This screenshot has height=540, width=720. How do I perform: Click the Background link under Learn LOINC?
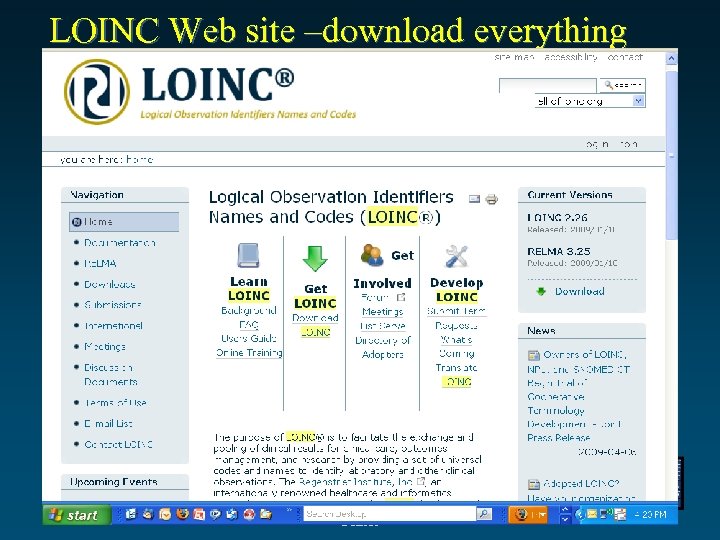coord(248,310)
